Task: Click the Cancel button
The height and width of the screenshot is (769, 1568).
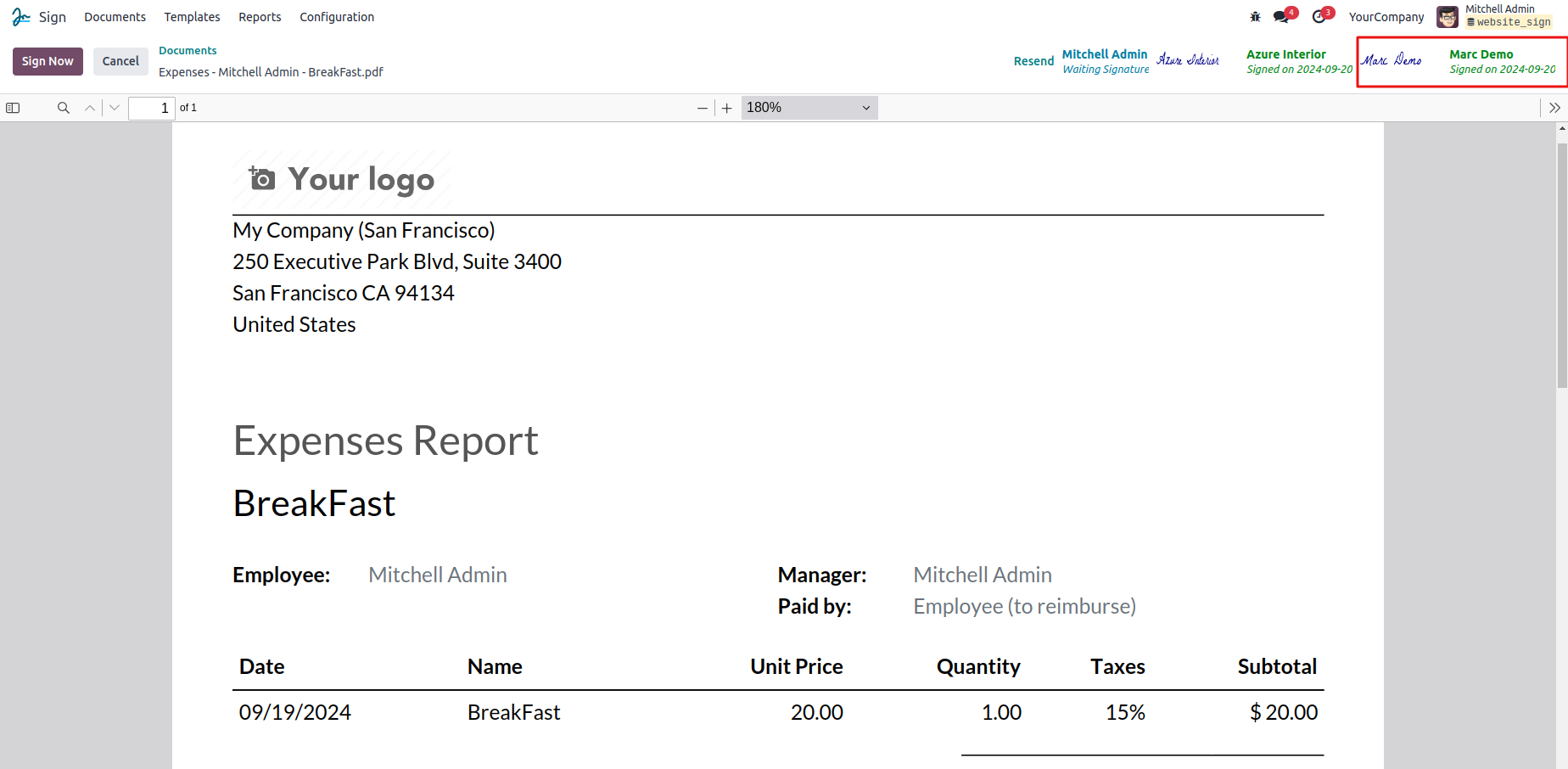Action: (x=120, y=61)
